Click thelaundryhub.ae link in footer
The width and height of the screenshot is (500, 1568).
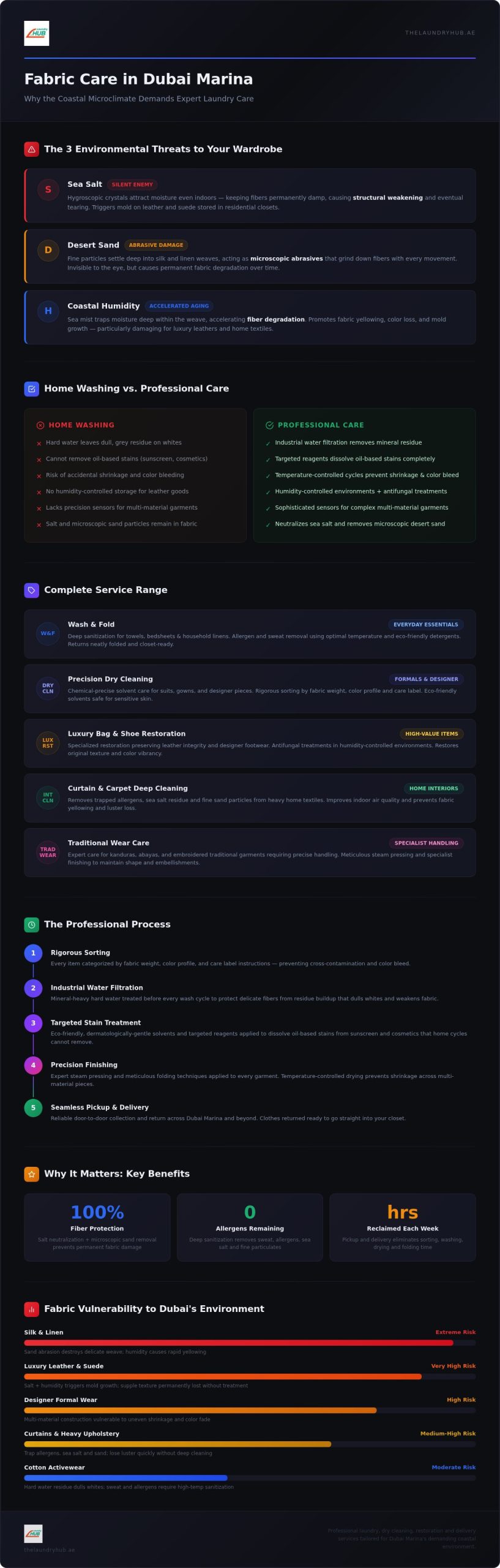tap(50, 1550)
